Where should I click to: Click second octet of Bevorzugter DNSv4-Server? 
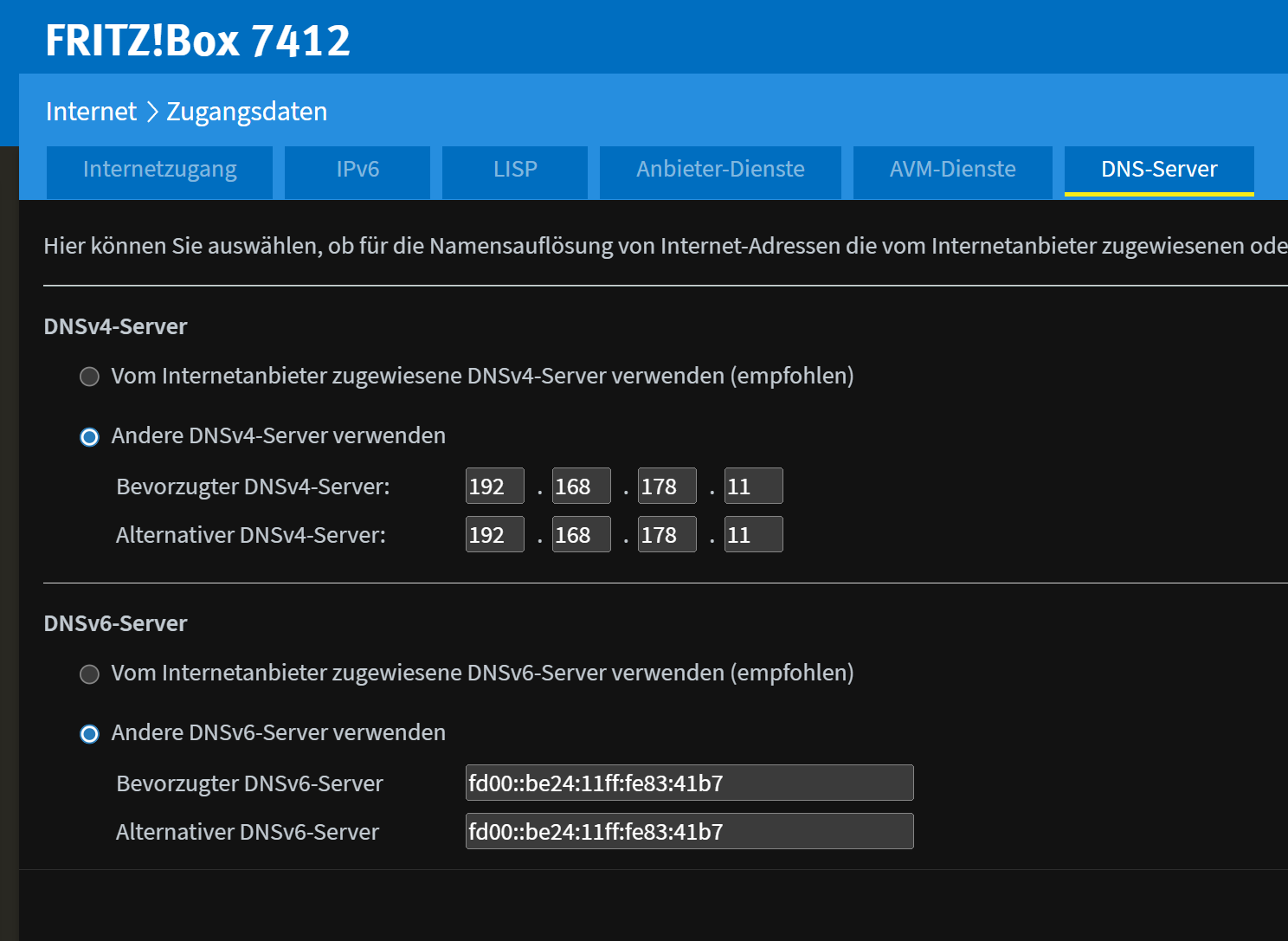click(581, 487)
